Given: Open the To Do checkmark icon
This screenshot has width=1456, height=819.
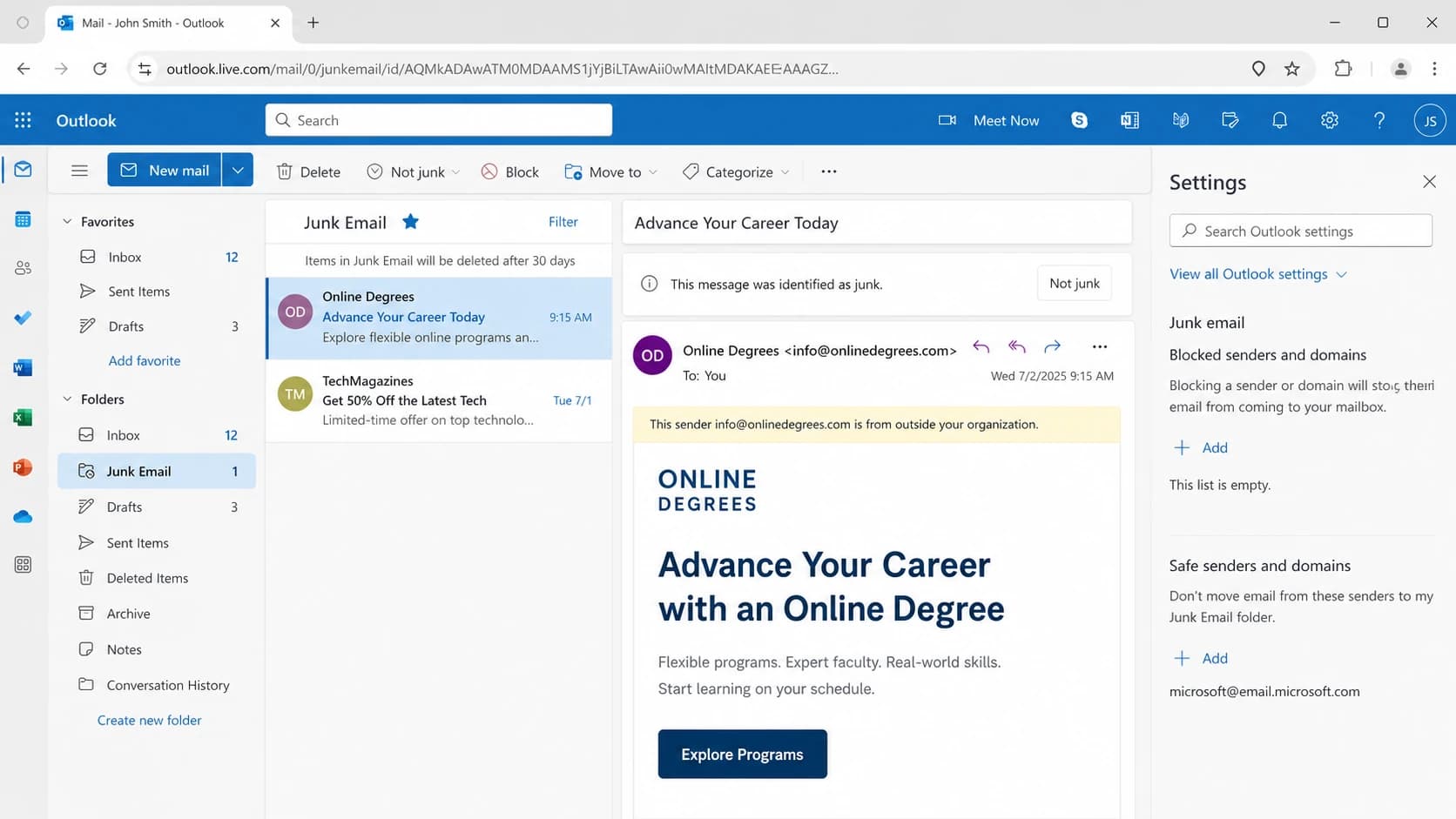Looking at the screenshot, I should tap(24, 318).
